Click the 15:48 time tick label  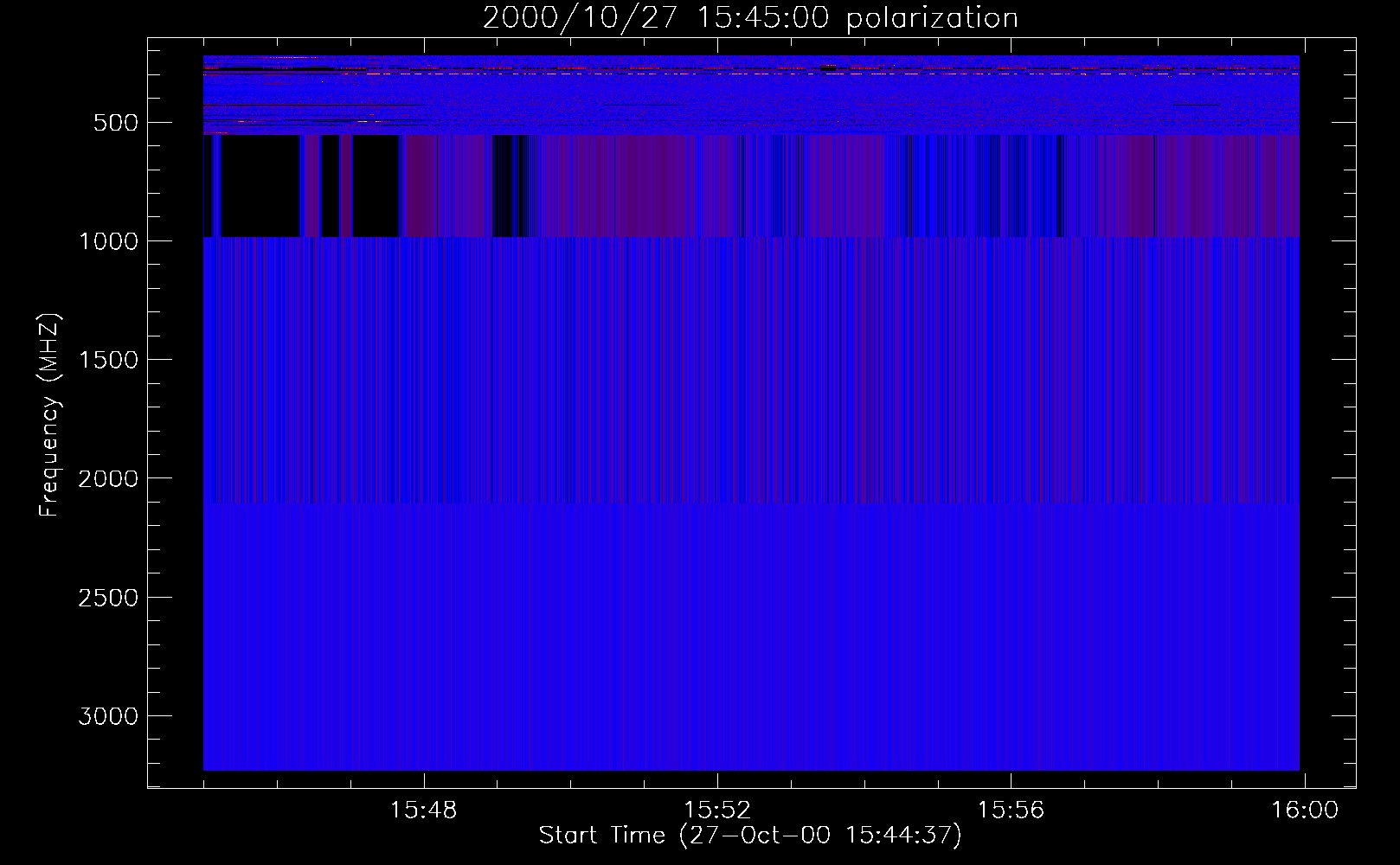point(423,811)
